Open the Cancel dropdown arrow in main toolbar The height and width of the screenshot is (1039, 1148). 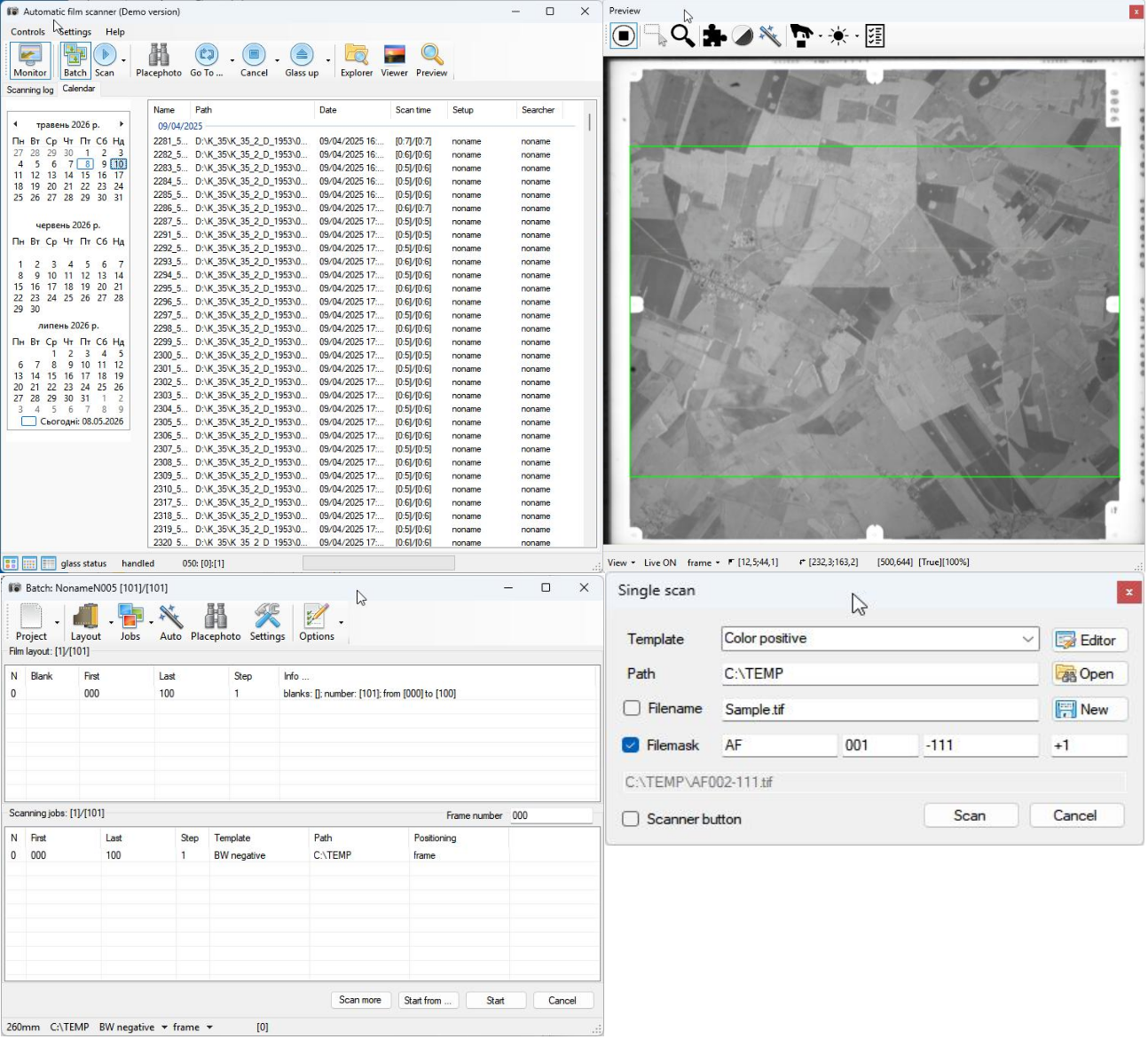(x=277, y=61)
